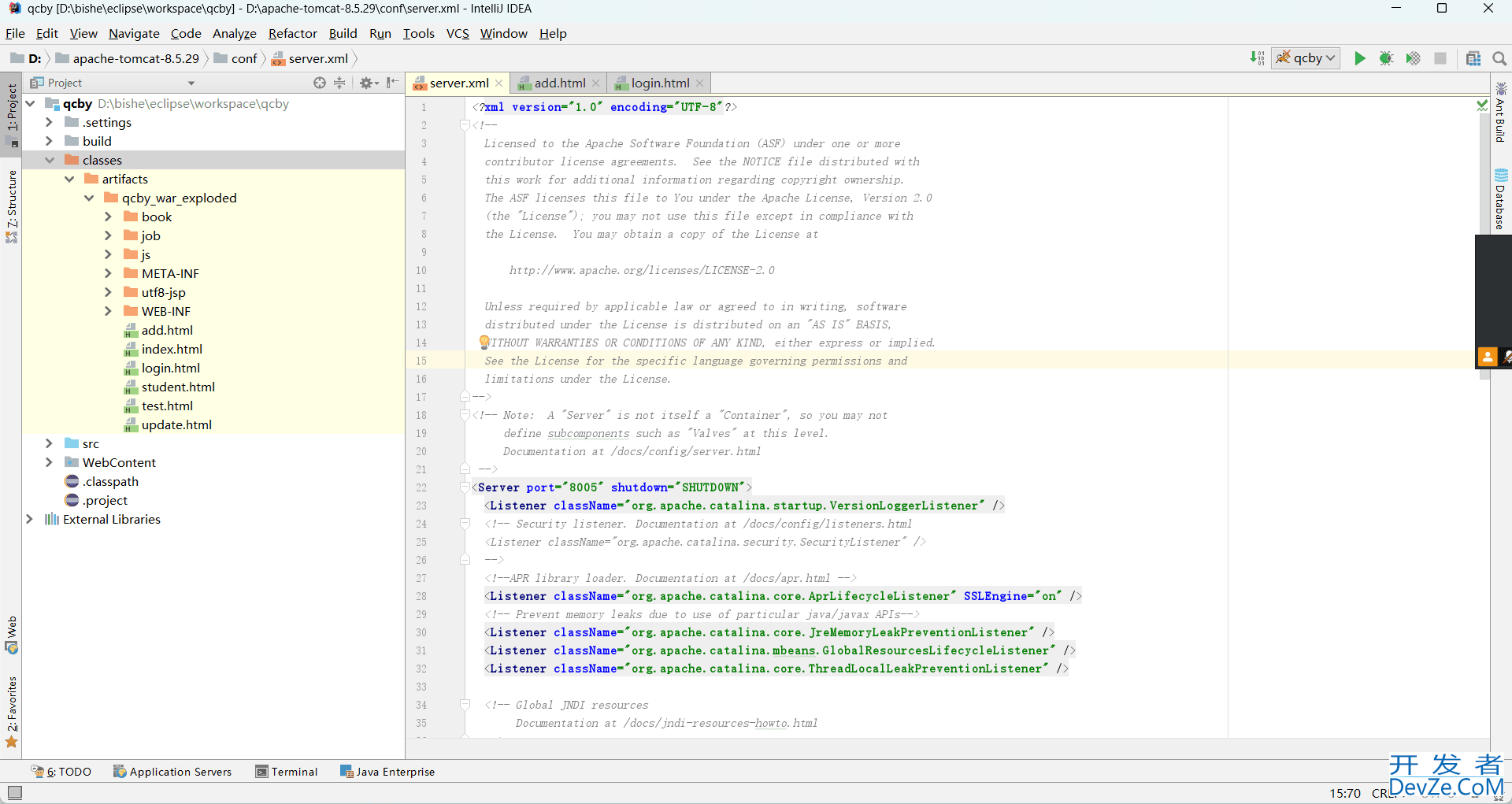Click the Make Project build icon
This screenshot has width=1512, height=804.
click(1257, 58)
